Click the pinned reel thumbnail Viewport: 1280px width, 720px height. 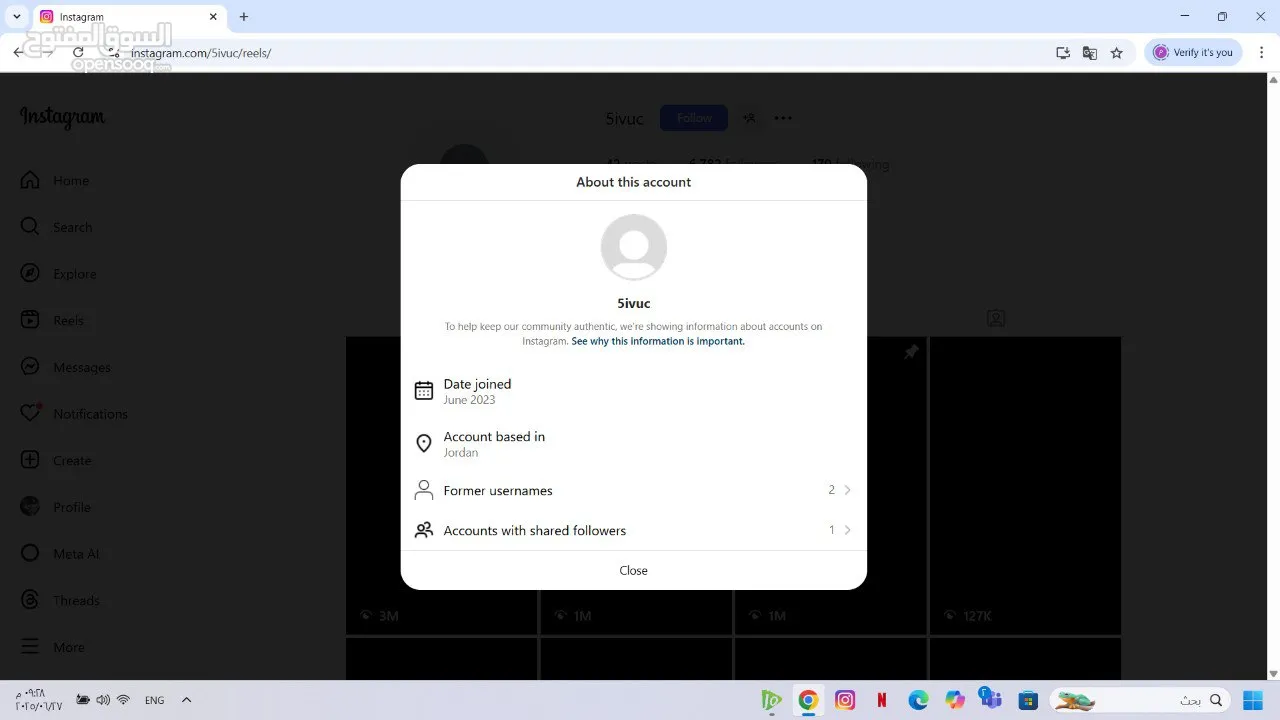[x=830, y=485]
